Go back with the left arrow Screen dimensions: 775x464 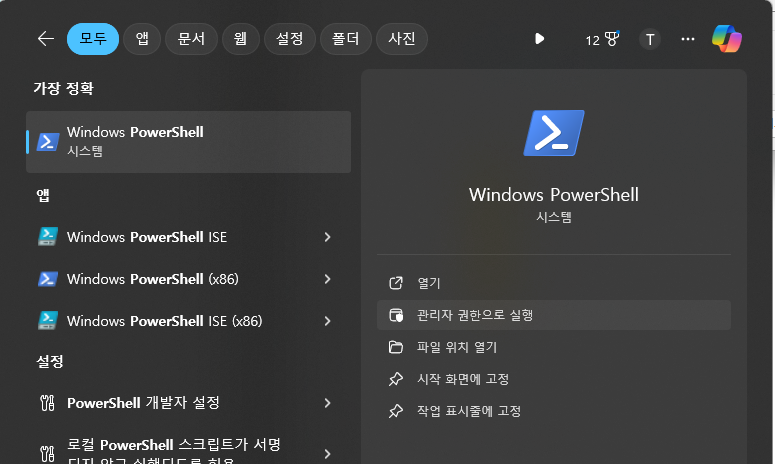45,39
